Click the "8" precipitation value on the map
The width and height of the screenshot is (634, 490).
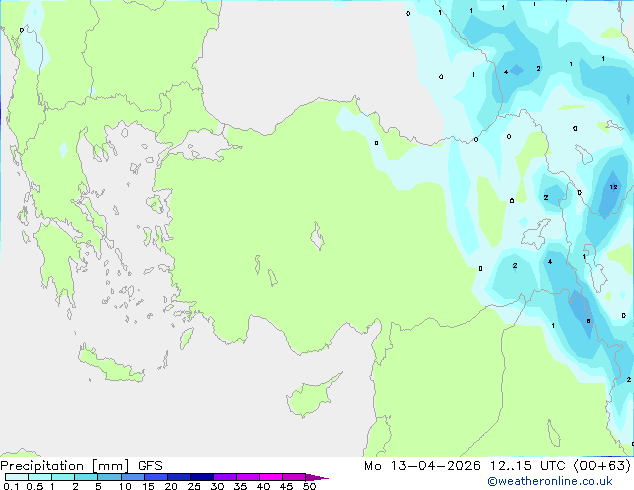point(588,321)
